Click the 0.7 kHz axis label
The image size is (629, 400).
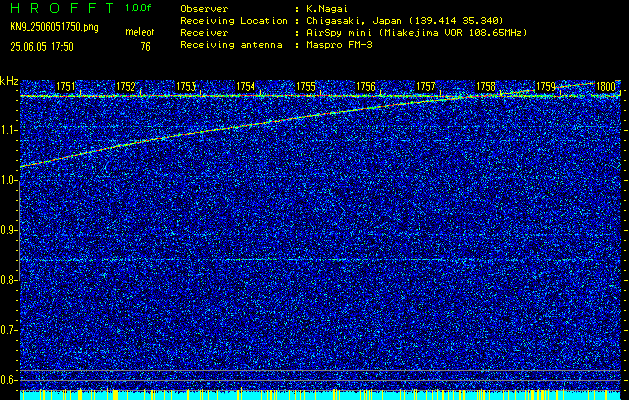pos(9,330)
